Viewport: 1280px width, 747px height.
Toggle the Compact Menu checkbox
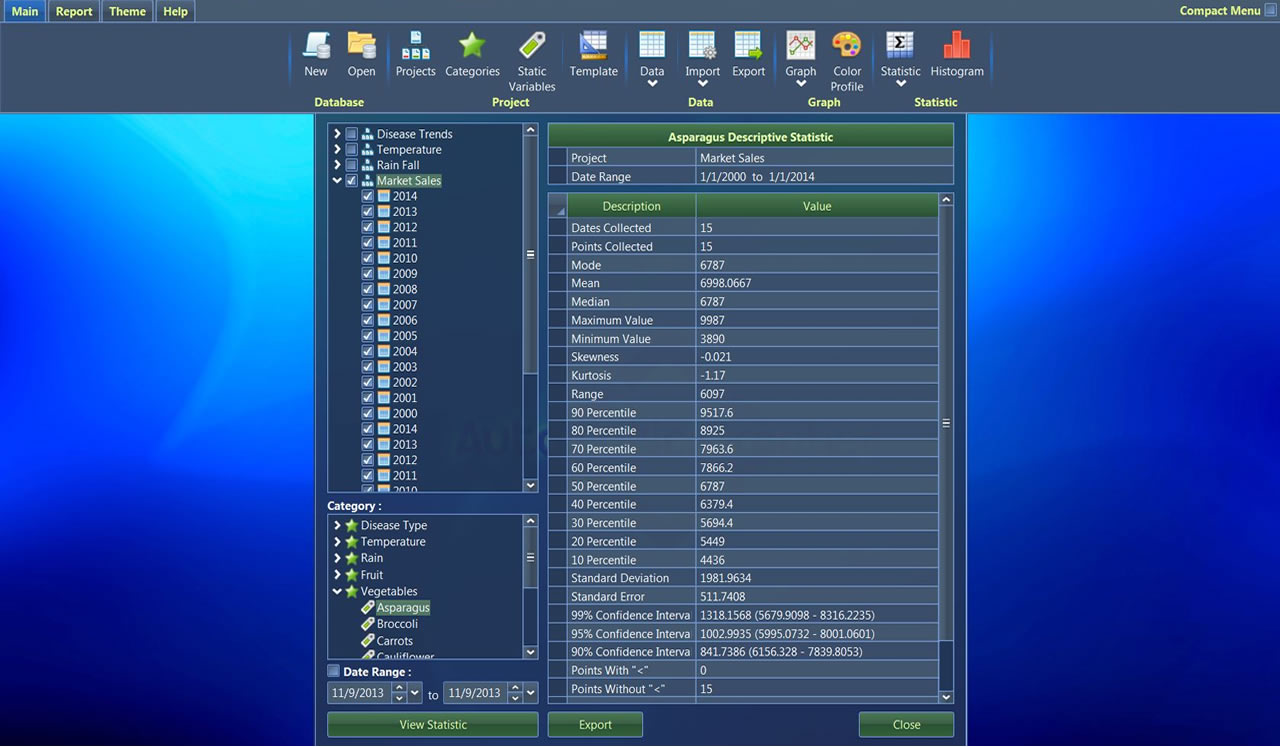pyautogui.click(x=1270, y=11)
